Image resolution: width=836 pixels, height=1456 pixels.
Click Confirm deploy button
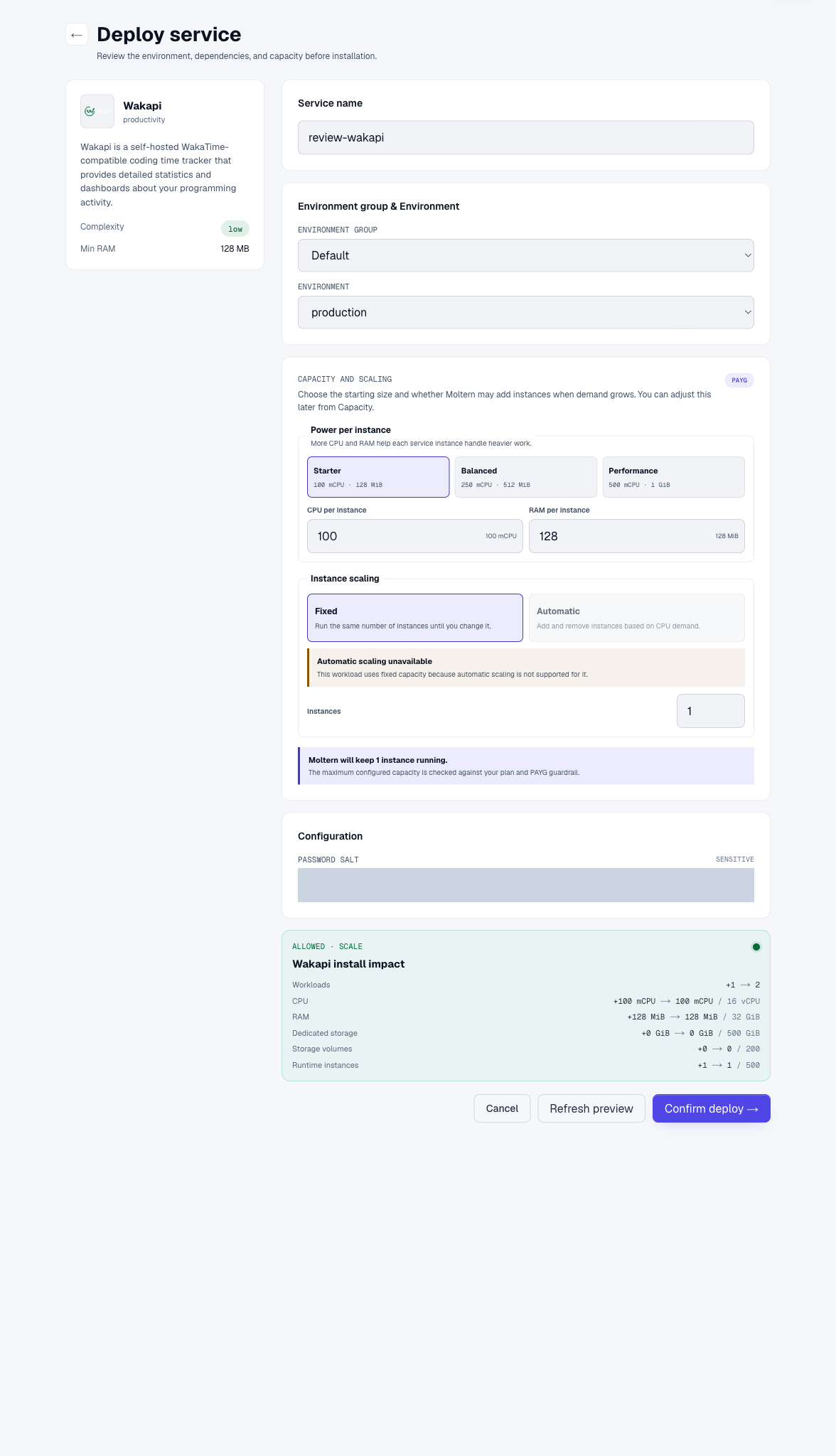pyautogui.click(x=712, y=1108)
